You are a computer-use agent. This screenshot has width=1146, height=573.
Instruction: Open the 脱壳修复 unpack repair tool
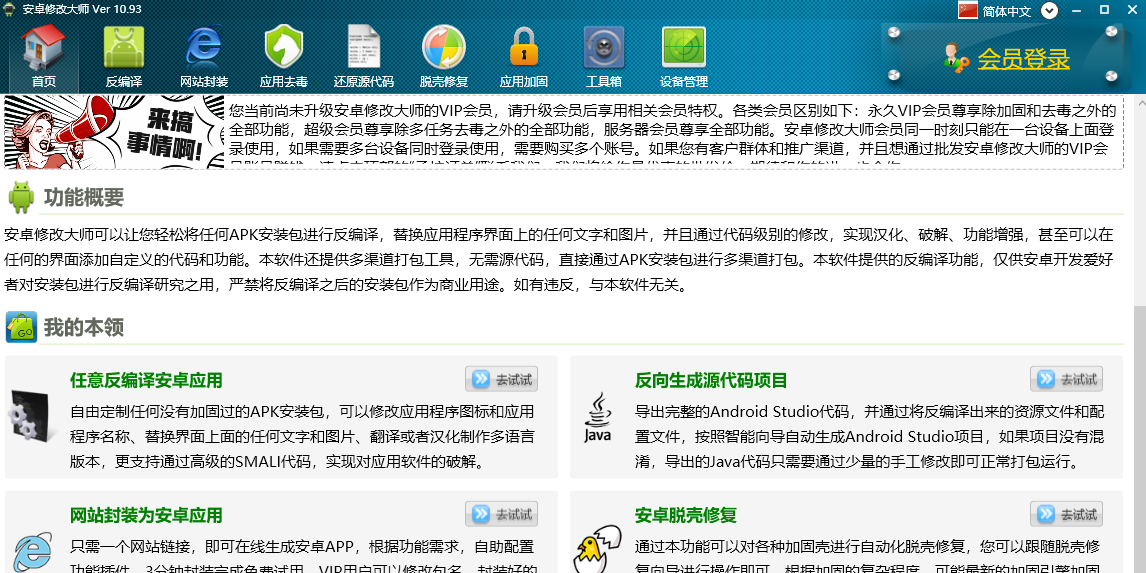click(444, 57)
